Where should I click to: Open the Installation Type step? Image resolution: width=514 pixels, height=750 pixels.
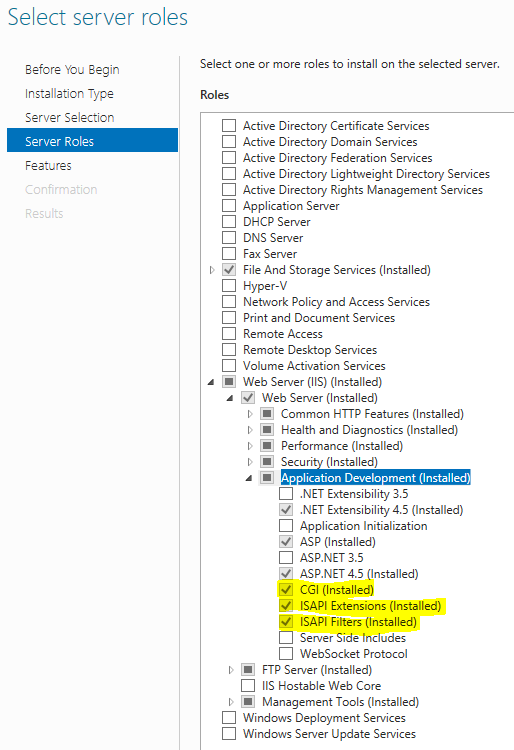click(69, 94)
